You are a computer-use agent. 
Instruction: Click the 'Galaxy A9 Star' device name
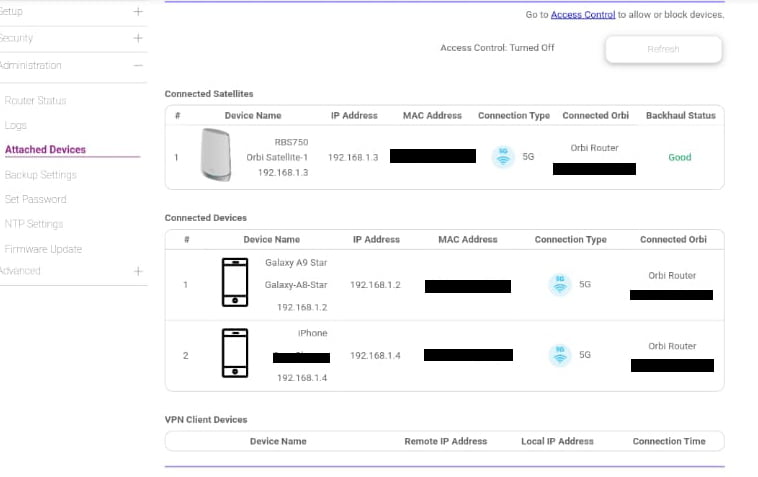click(x=296, y=262)
